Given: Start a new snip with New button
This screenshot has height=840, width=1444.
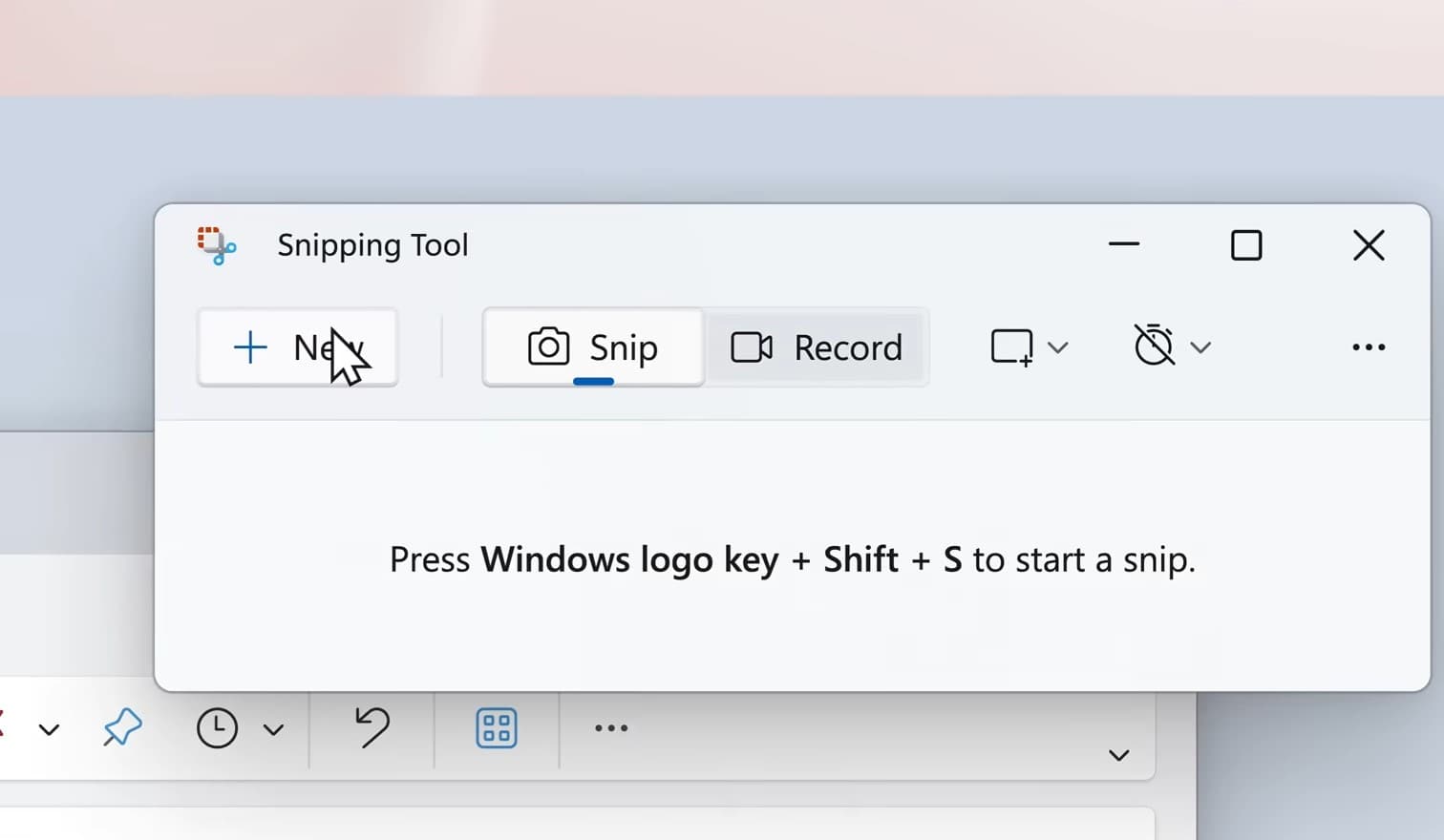Looking at the screenshot, I should point(297,347).
